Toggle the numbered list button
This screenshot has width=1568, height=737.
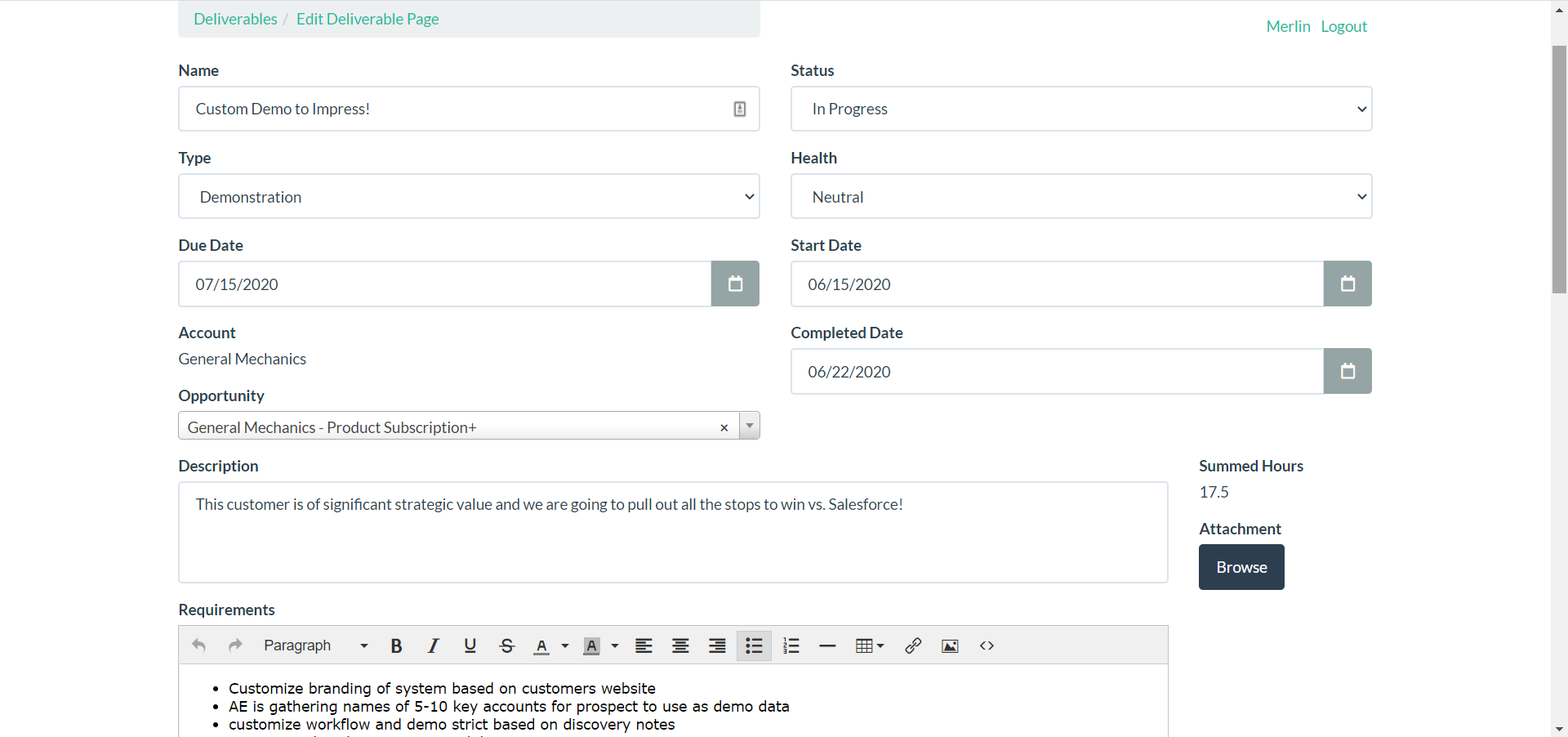tap(791, 645)
